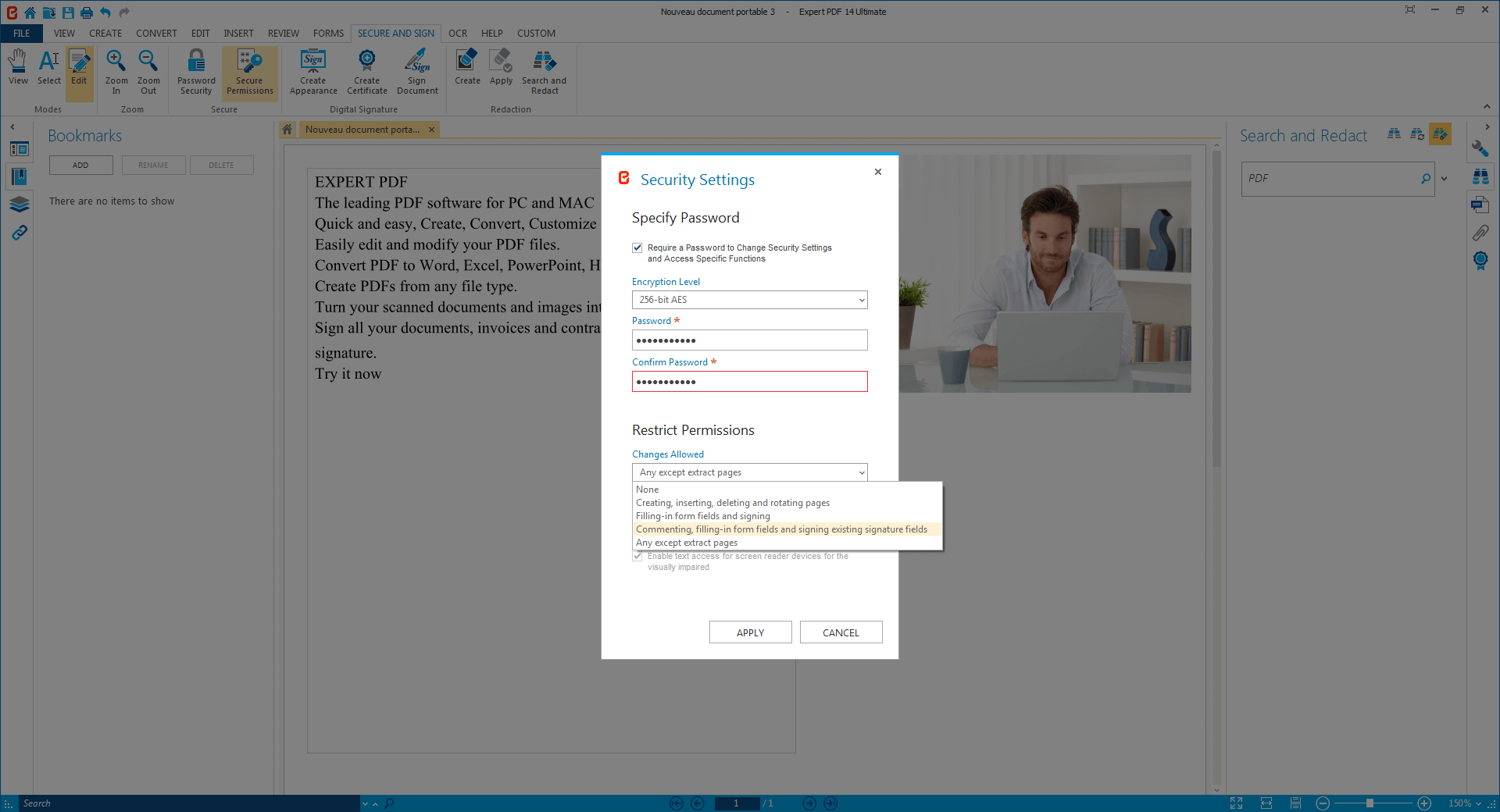Switch to the CONVERT ribbon tab
The height and width of the screenshot is (812, 1500).
[156, 34]
